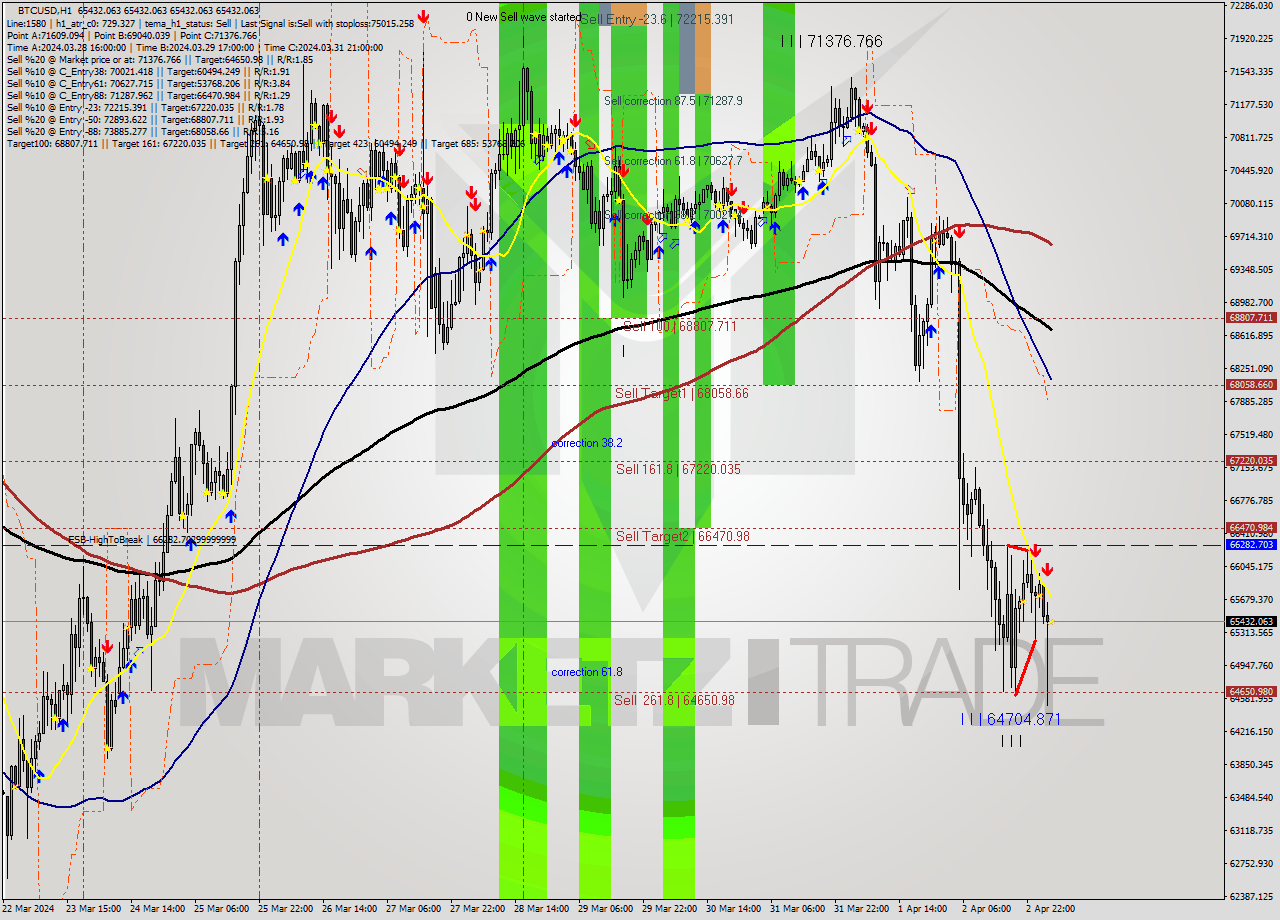
Task: Click the 66045.170 price axis value
Action: pos(1251,567)
